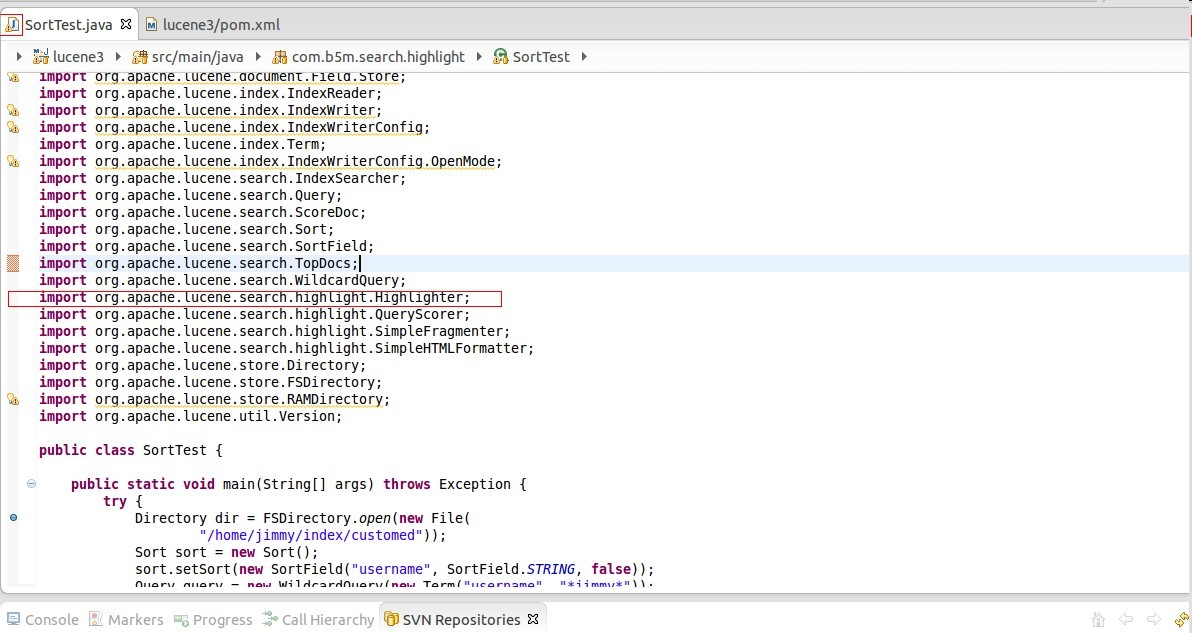Click the import SimpleFragmenter line
Viewport: 1192px width, 633px height.
pos(274,331)
